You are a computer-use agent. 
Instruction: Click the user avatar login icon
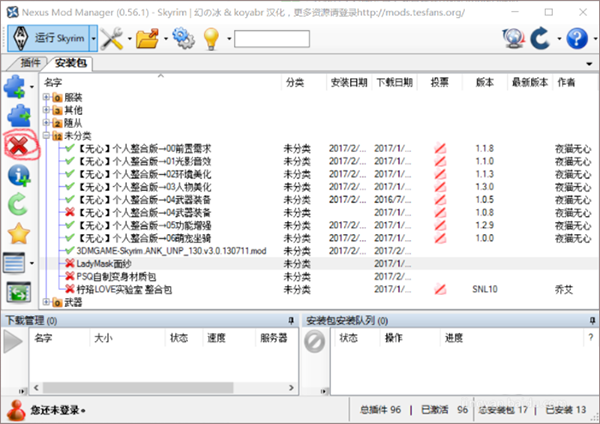coord(16,410)
